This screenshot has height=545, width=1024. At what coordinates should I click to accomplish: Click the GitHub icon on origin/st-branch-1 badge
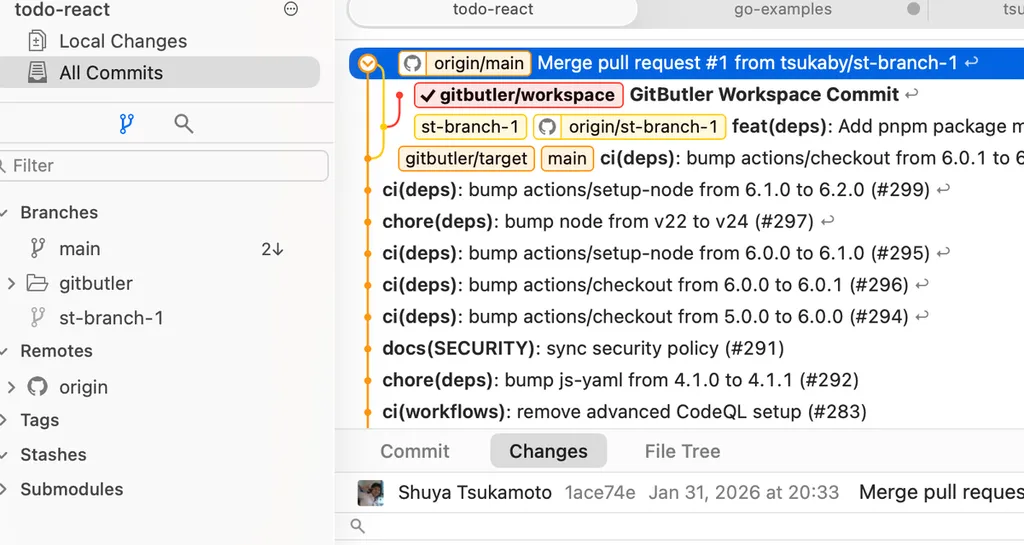click(x=546, y=127)
